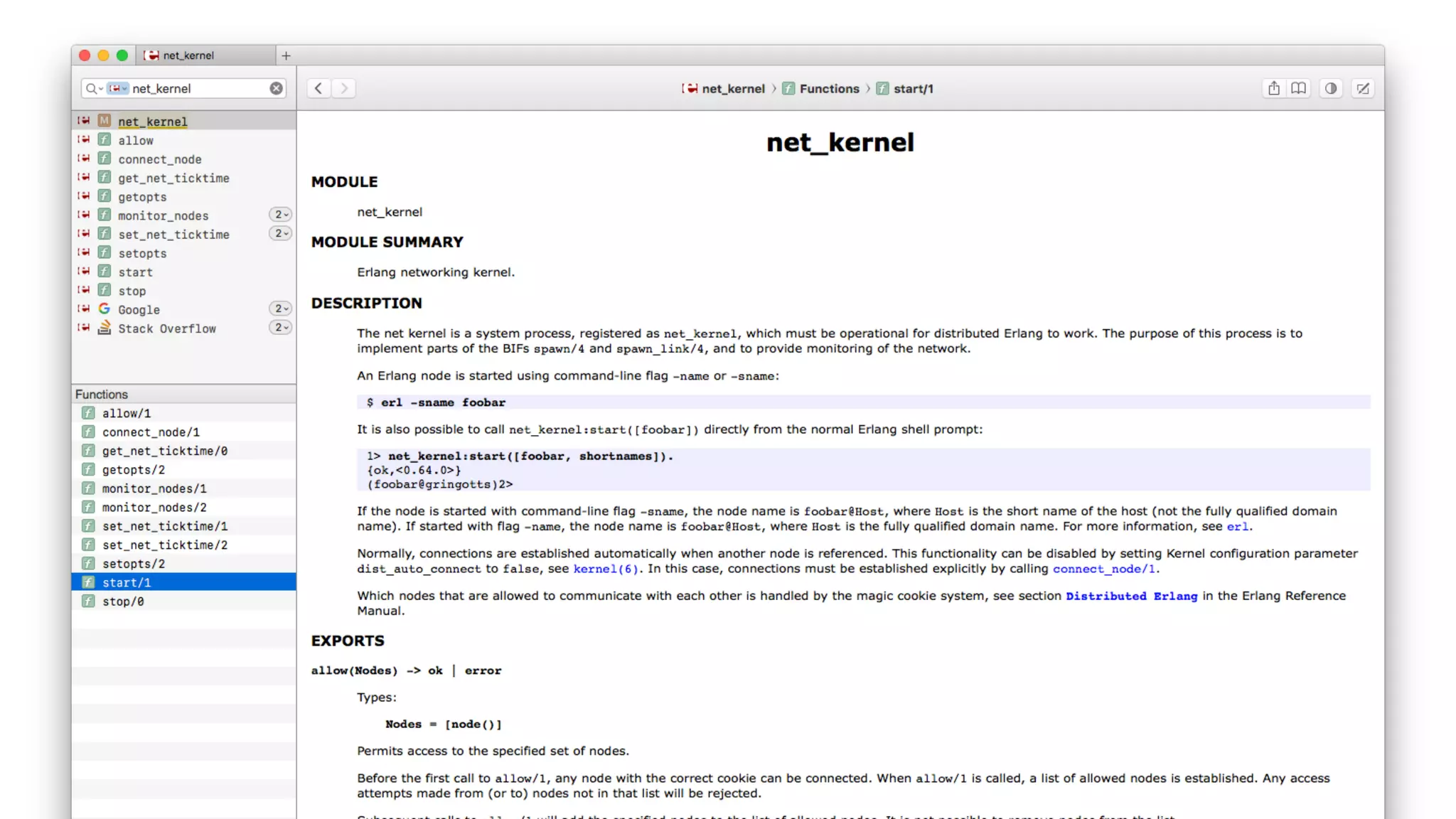Open the connect_node/1 link in description

tap(1104, 569)
